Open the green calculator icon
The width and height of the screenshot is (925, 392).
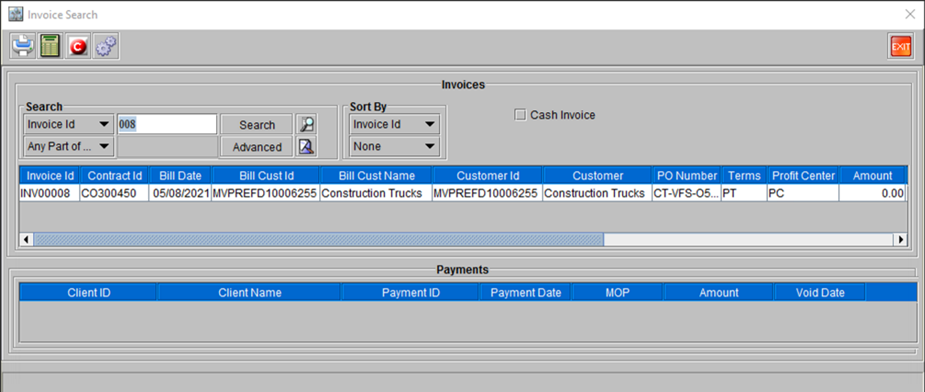coord(51,47)
